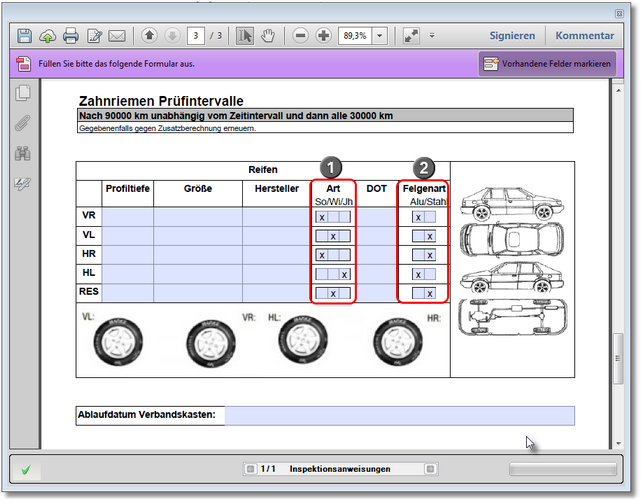
Task: Check the So box in HR Art row
Action: point(322,255)
